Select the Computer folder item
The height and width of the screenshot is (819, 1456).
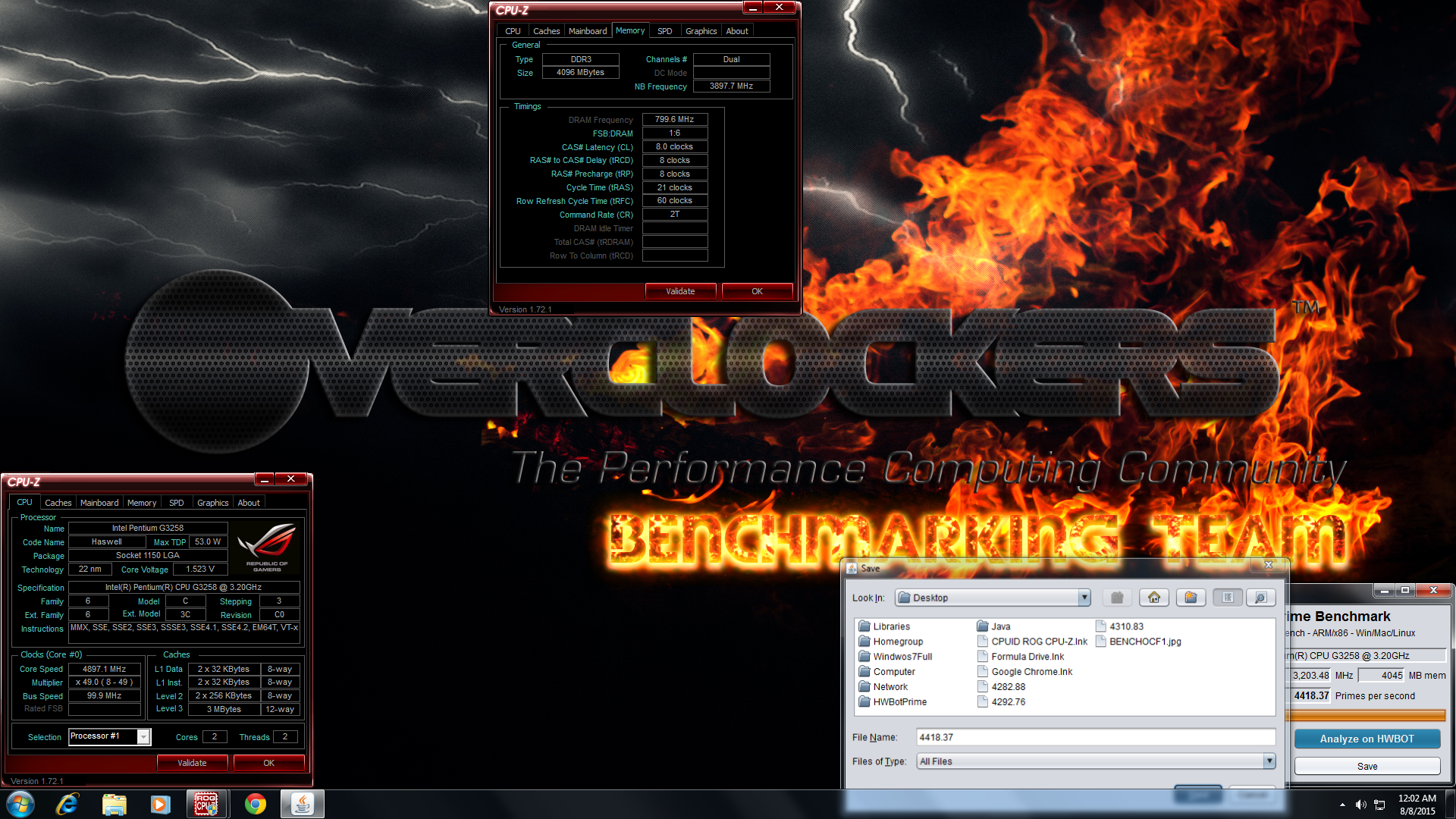point(886,672)
